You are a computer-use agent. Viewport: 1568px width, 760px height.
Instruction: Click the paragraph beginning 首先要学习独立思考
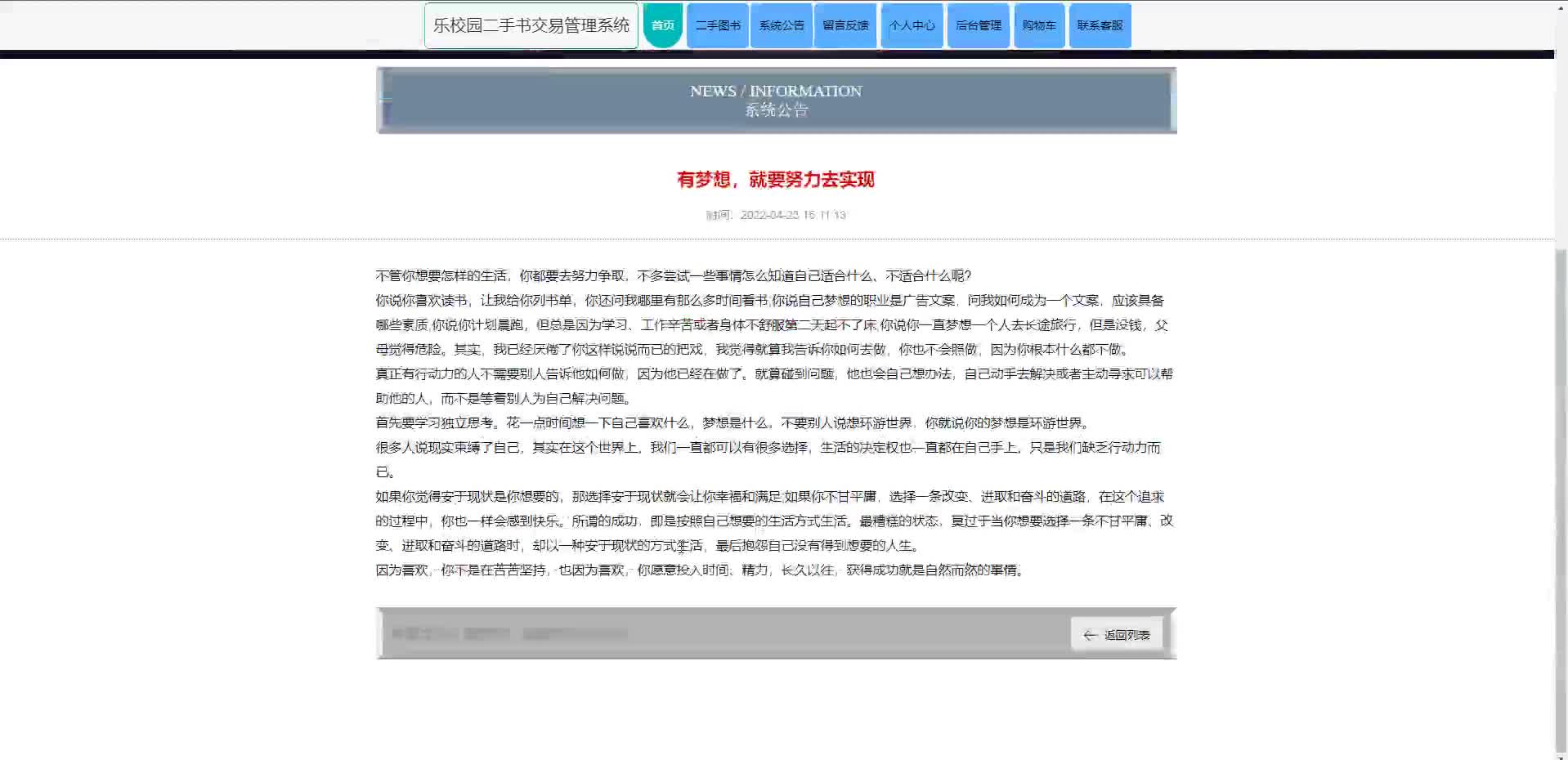coord(733,422)
